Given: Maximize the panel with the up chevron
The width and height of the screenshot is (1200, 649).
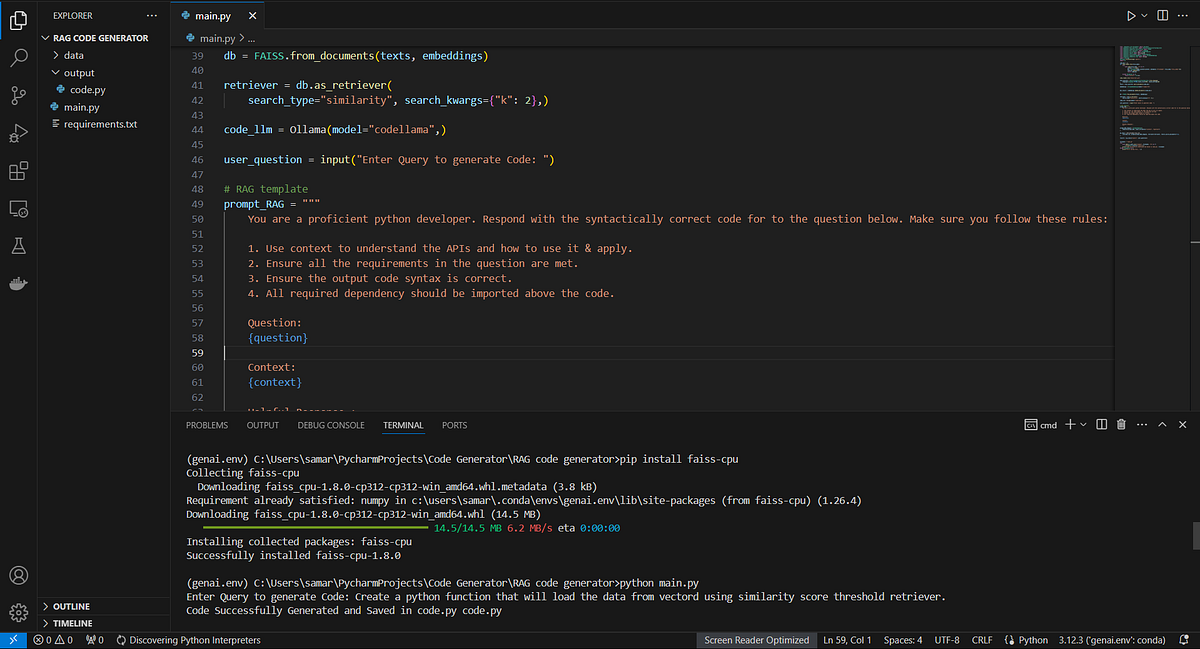Looking at the screenshot, I should [x=1162, y=425].
